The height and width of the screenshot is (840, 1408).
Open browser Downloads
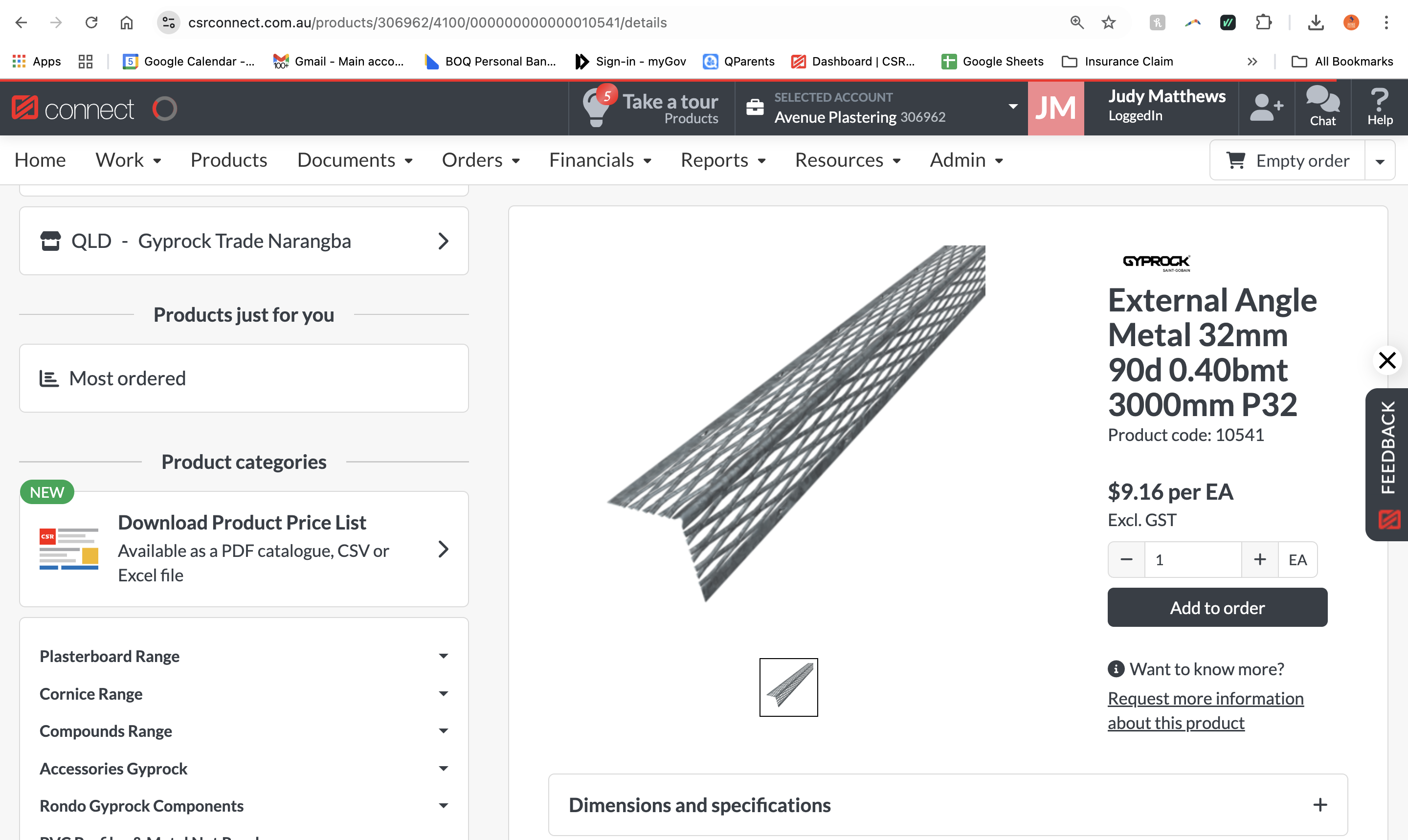tap(1316, 22)
